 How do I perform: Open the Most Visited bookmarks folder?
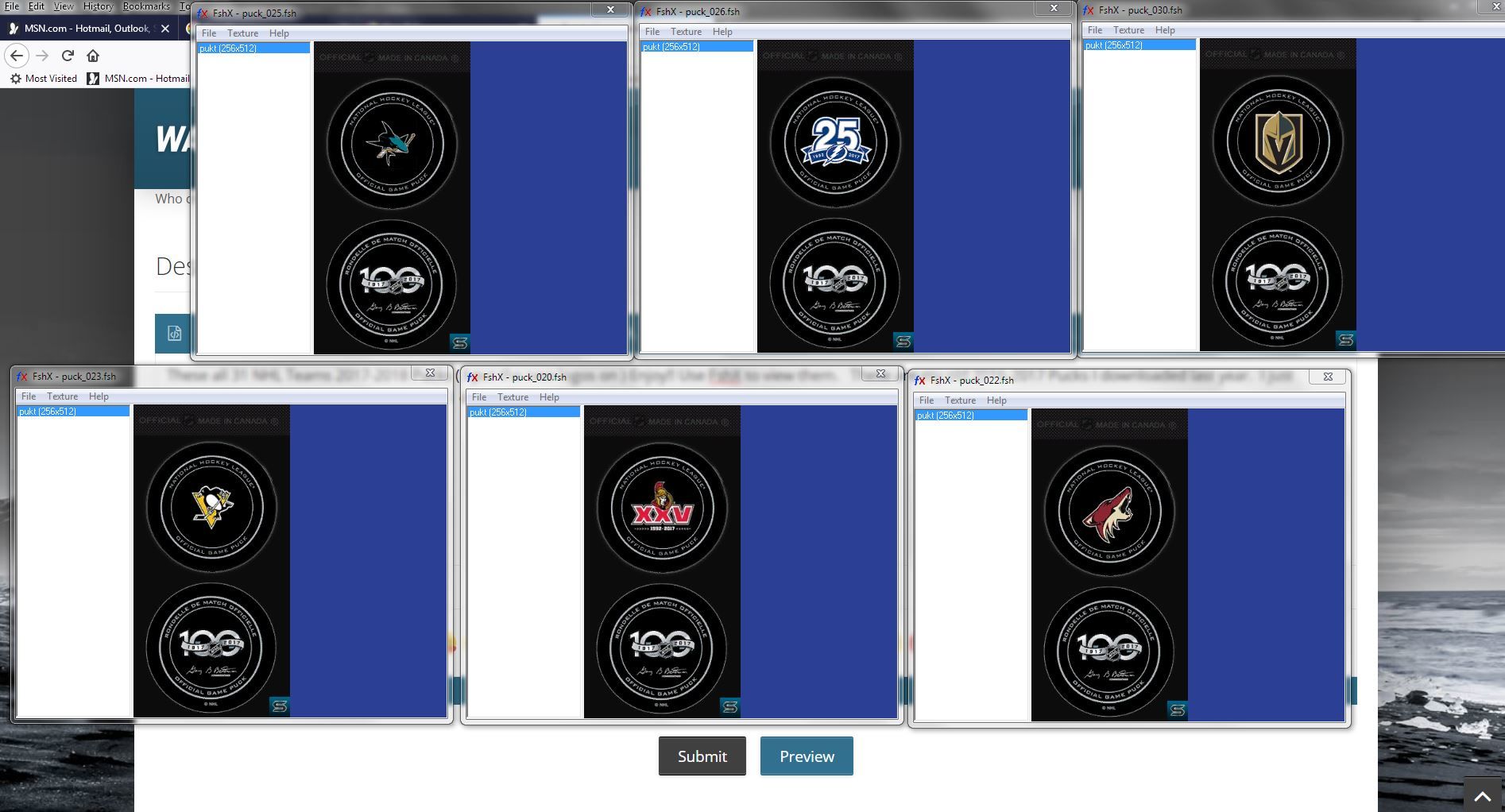[x=43, y=79]
